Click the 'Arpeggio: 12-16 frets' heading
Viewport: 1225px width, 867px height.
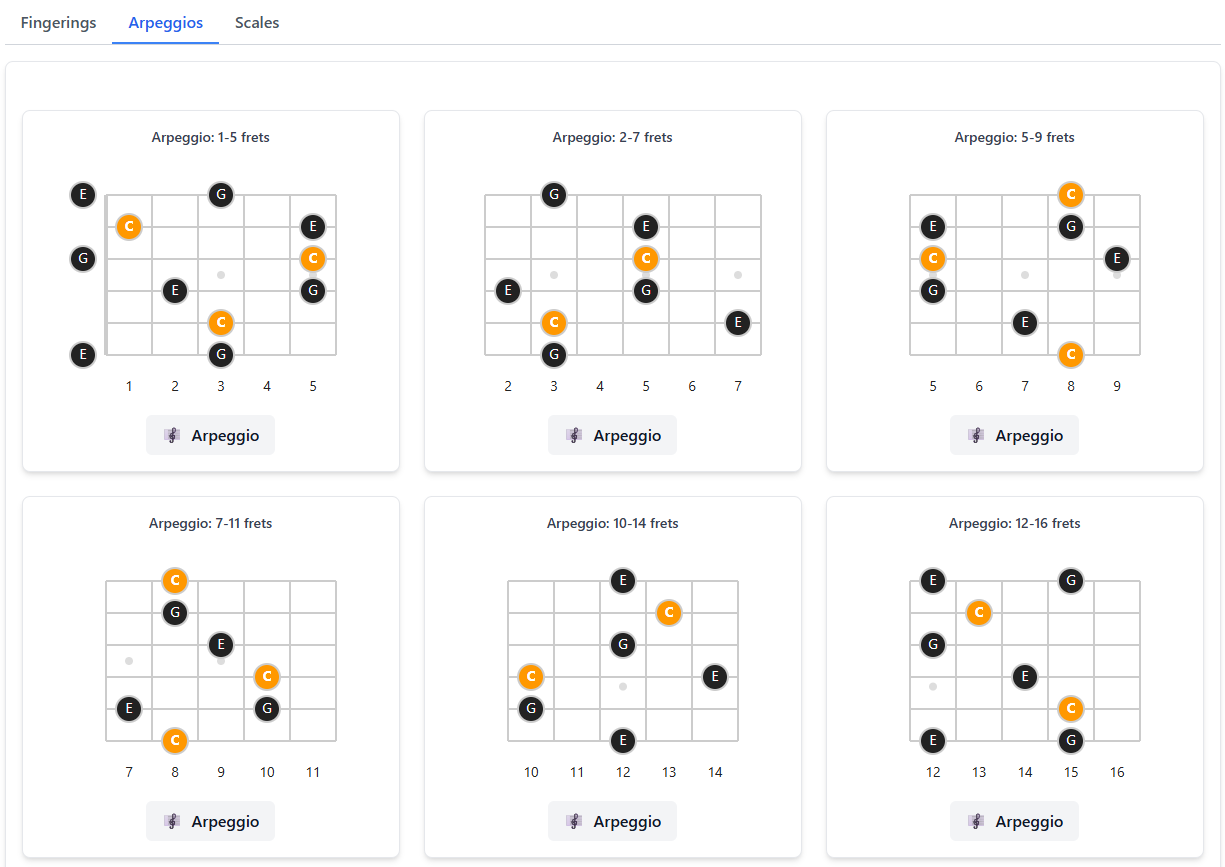(x=1014, y=523)
